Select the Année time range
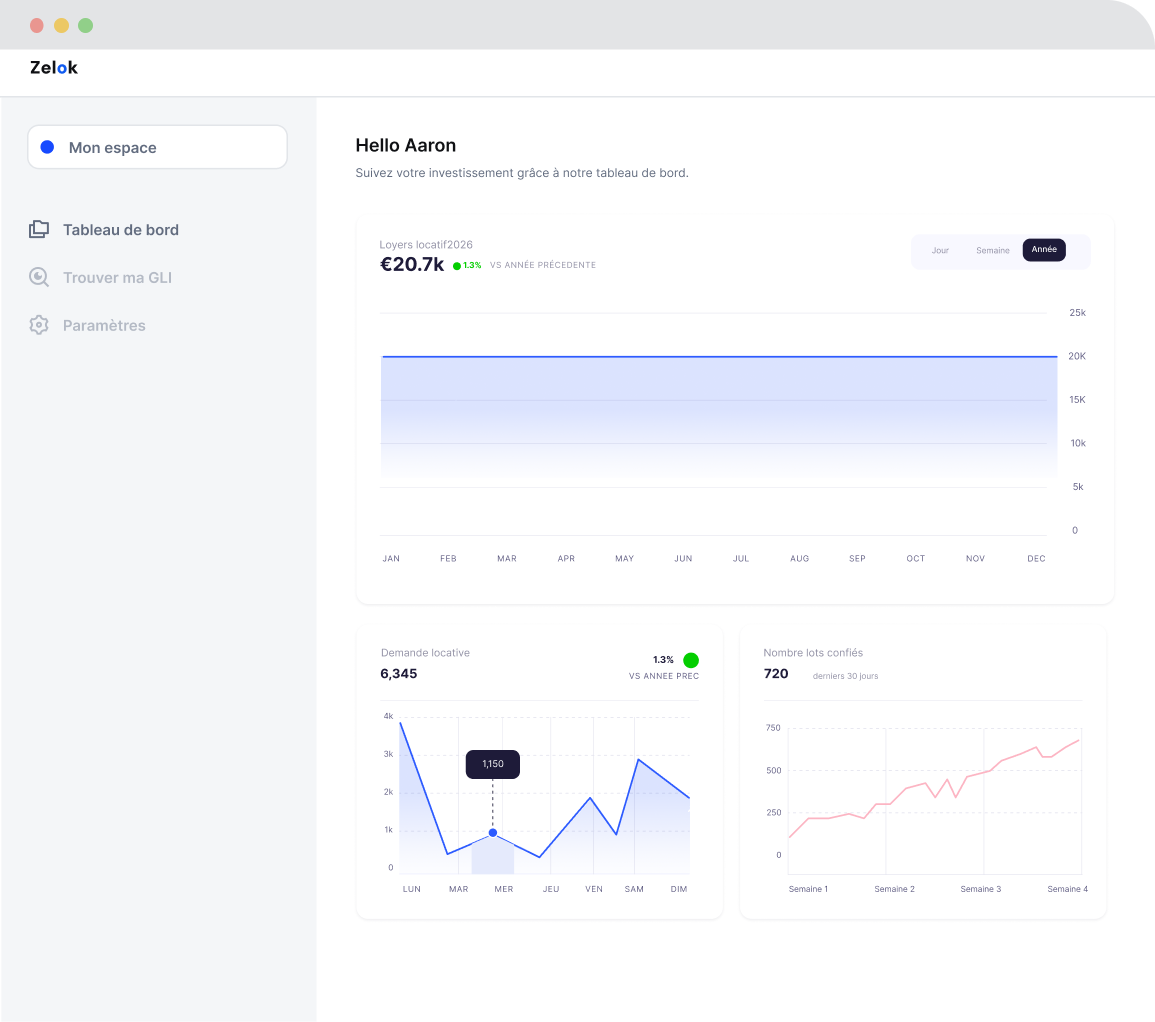Image resolution: width=1155 pixels, height=1022 pixels. click(1044, 250)
